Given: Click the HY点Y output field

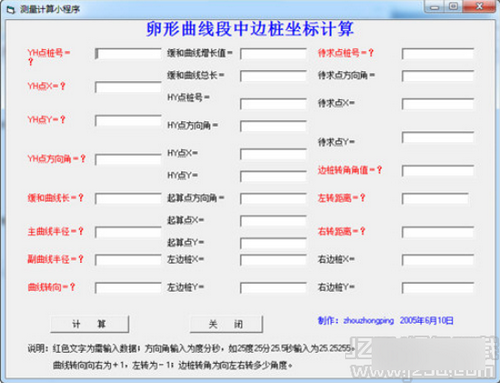Looking at the screenshot, I should (x=273, y=176).
